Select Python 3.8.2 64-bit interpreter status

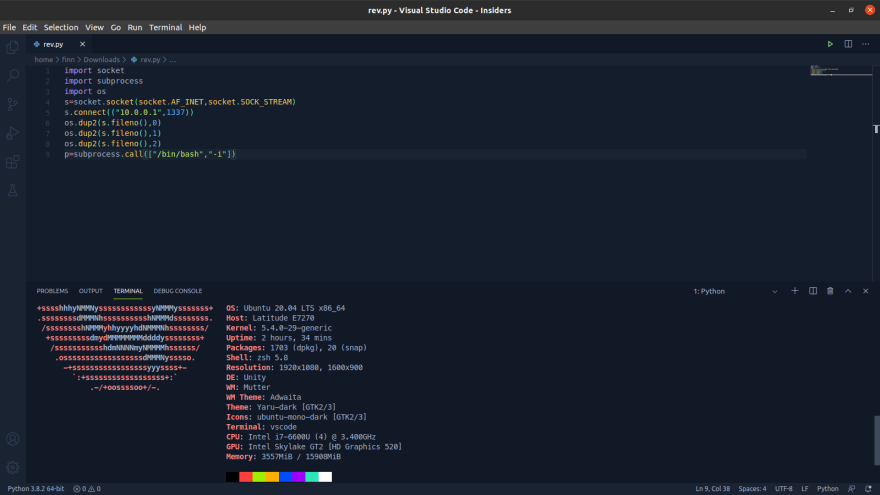(x=36, y=489)
